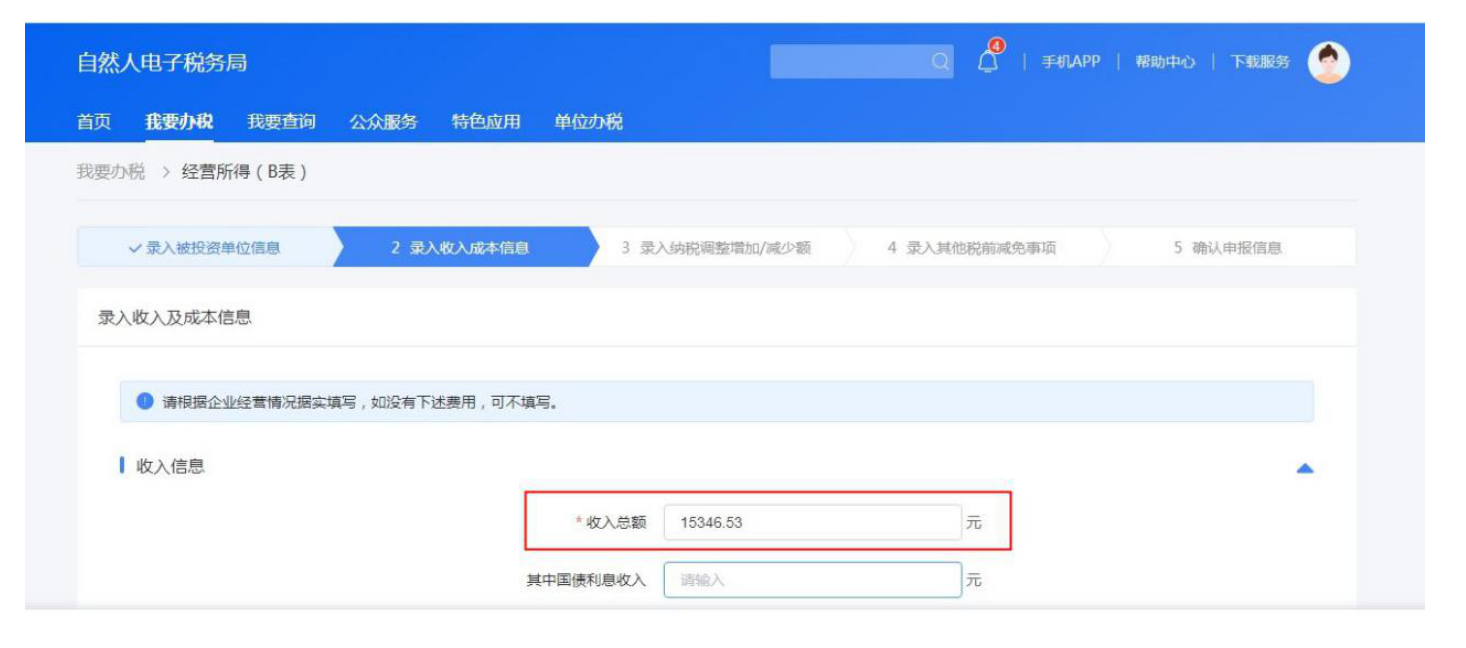Switch to 公众服务 tab
1466x648 pixels.
[383, 122]
